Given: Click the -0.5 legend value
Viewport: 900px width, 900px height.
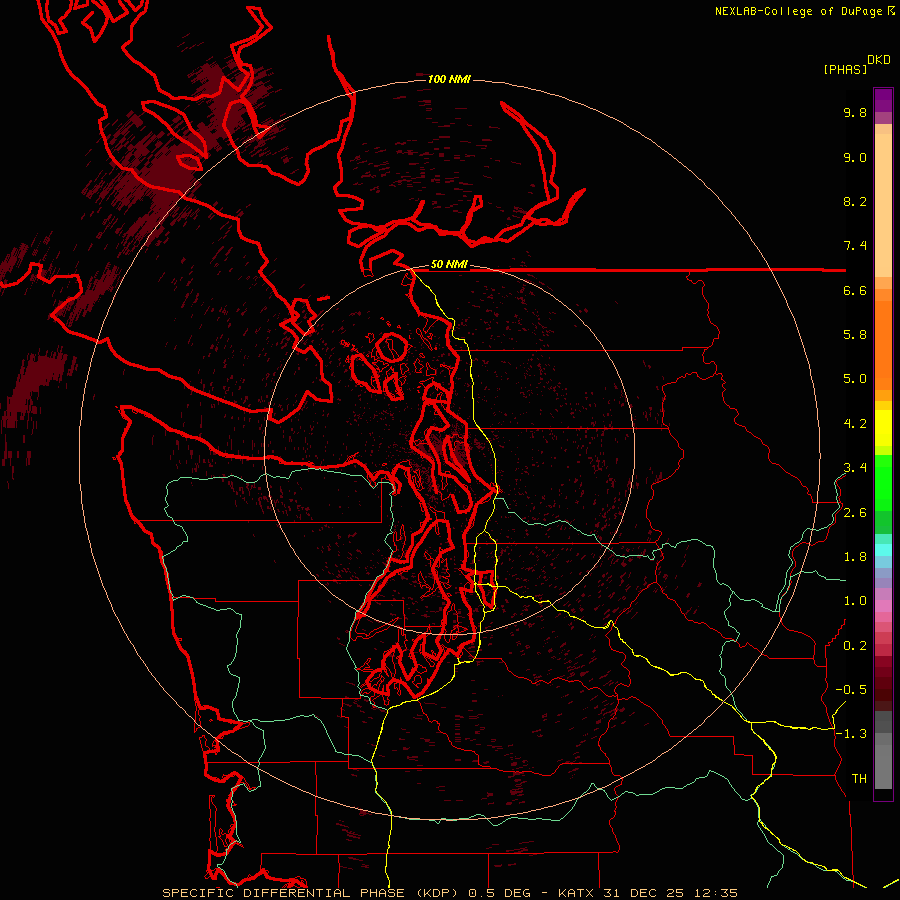Looking at the screenshot, I should point(851,690).
